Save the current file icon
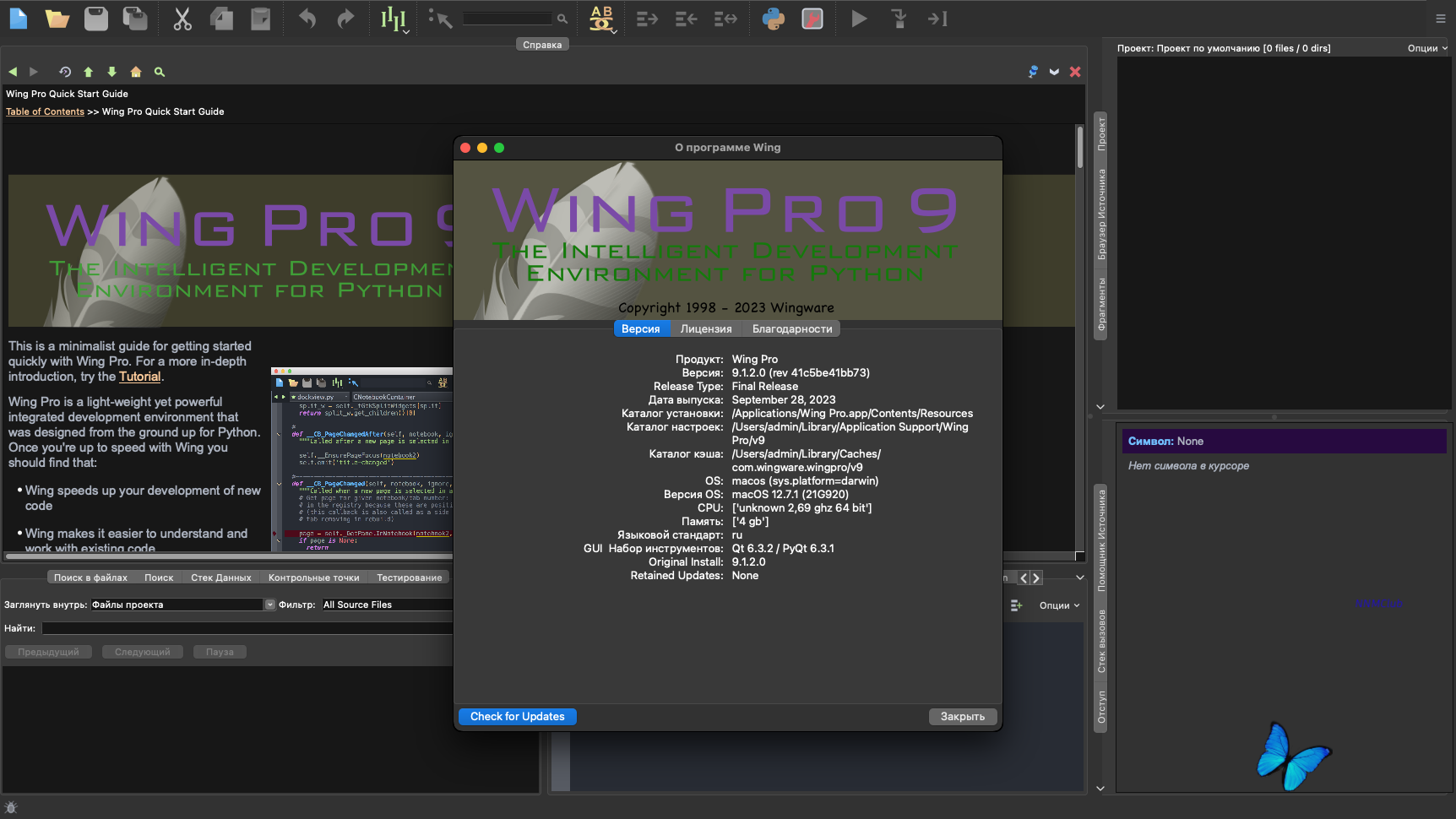Image resolution: width=1456 pixels, height=819 pixels. 96,19
